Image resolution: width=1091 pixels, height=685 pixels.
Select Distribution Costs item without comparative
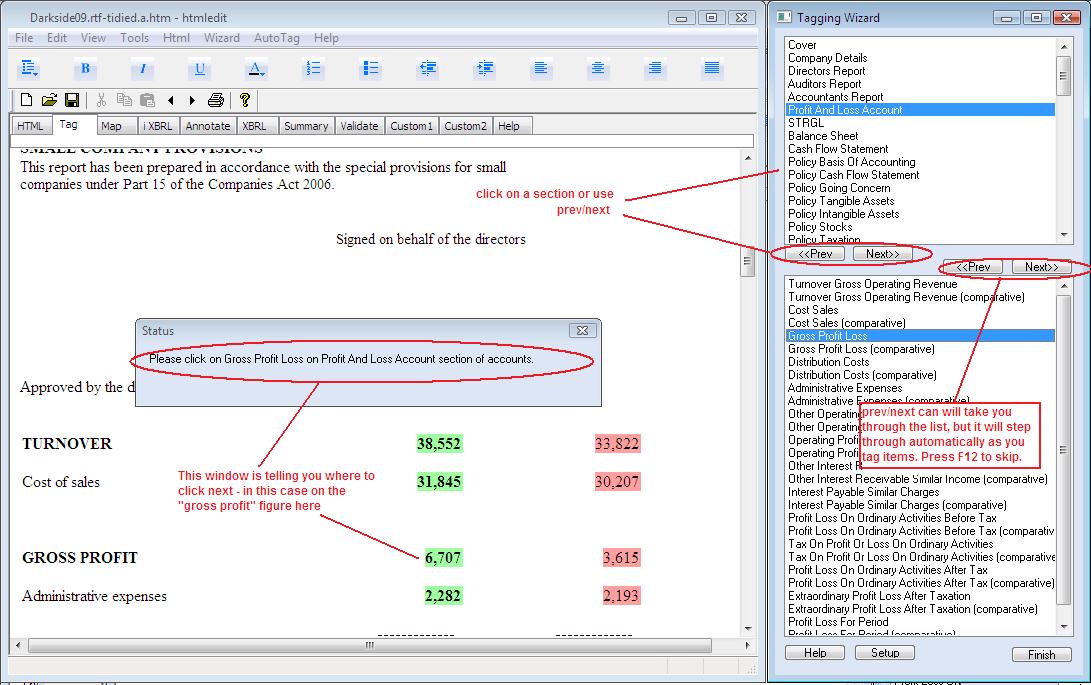pos(828,362)
